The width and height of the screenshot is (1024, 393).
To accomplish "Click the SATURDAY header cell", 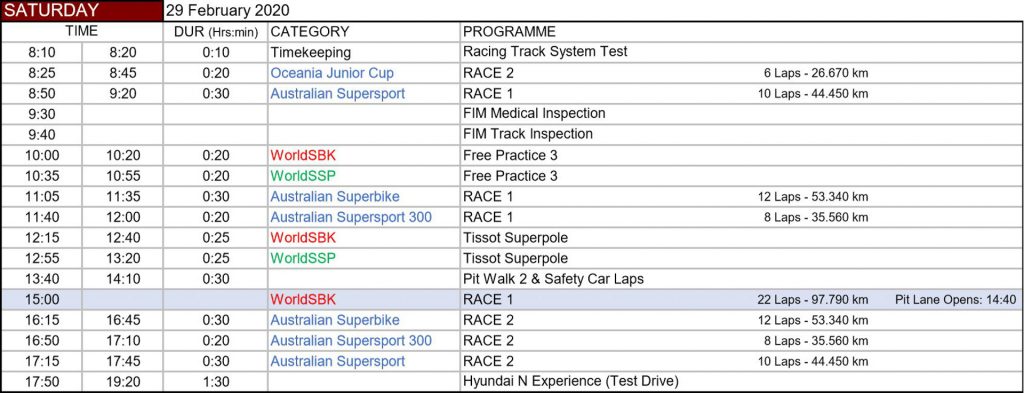I will [82, 11].
